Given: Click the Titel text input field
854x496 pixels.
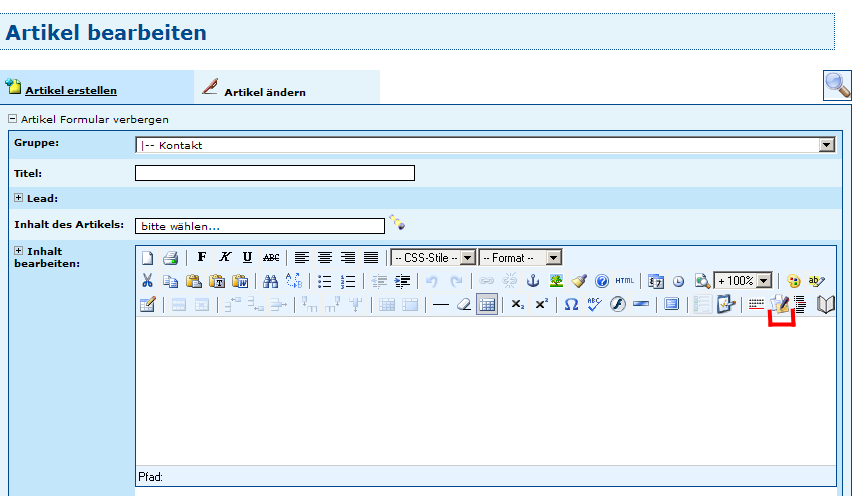Looking at the screenshot, I should tap(274, 173).
